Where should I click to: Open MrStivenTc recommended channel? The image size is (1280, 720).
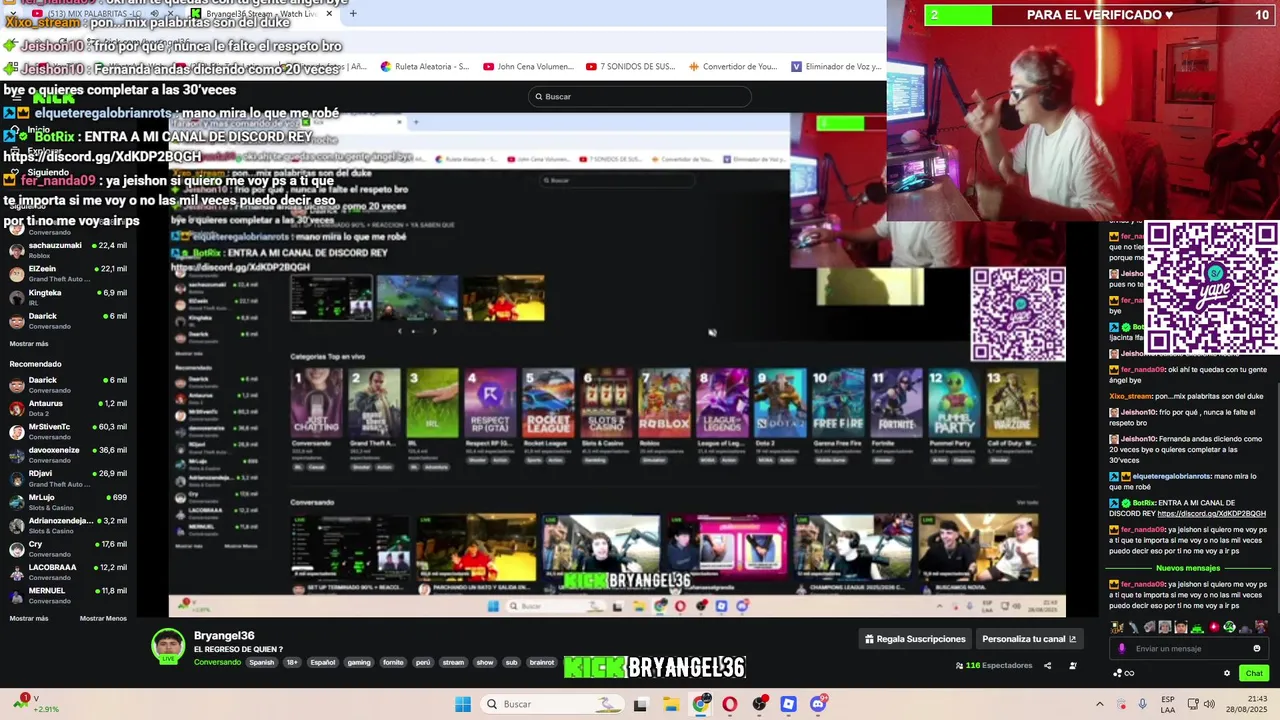click(x=70, y=431)
